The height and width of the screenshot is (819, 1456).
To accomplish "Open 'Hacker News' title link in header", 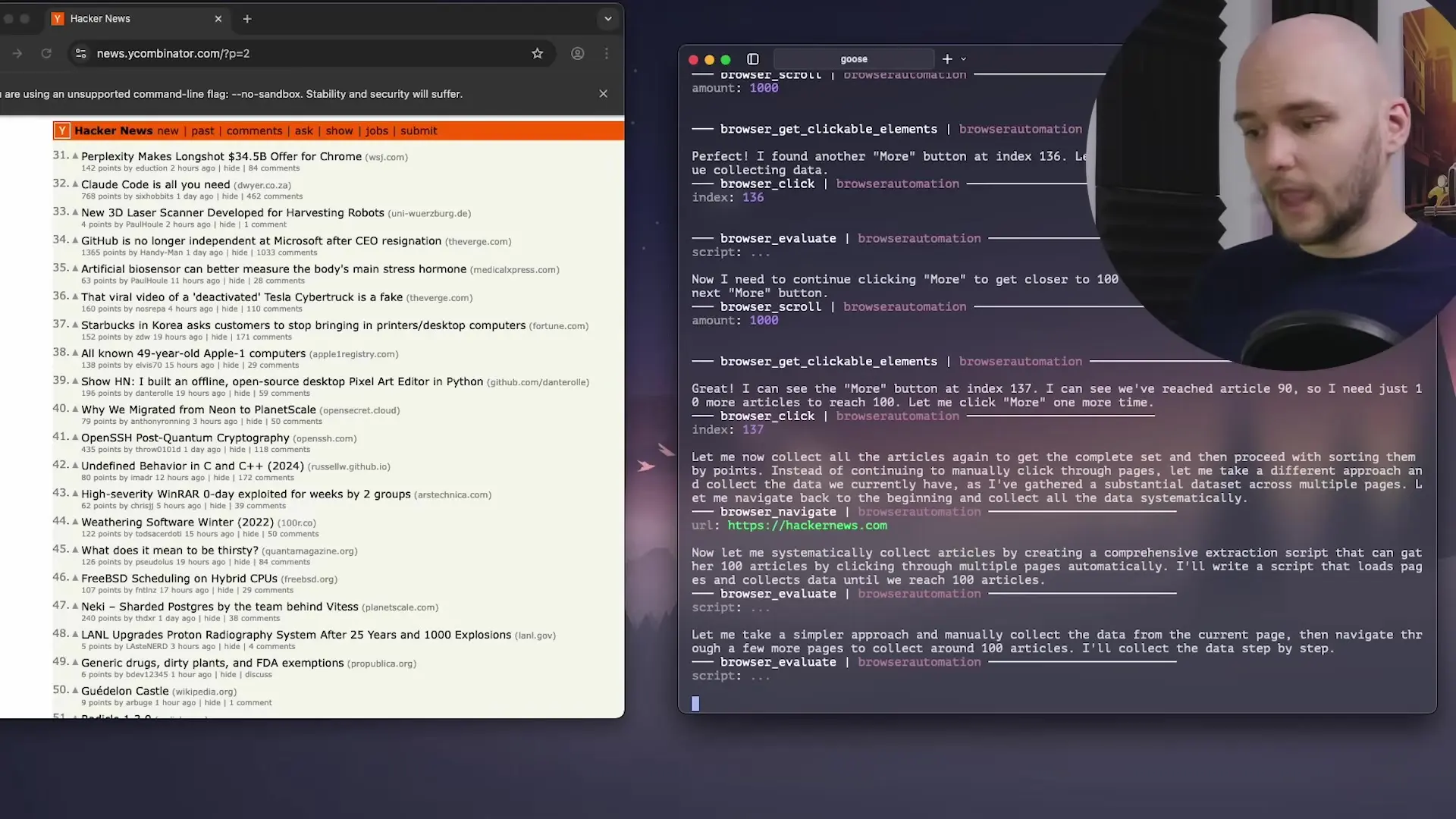I will [x=114, y=130].
